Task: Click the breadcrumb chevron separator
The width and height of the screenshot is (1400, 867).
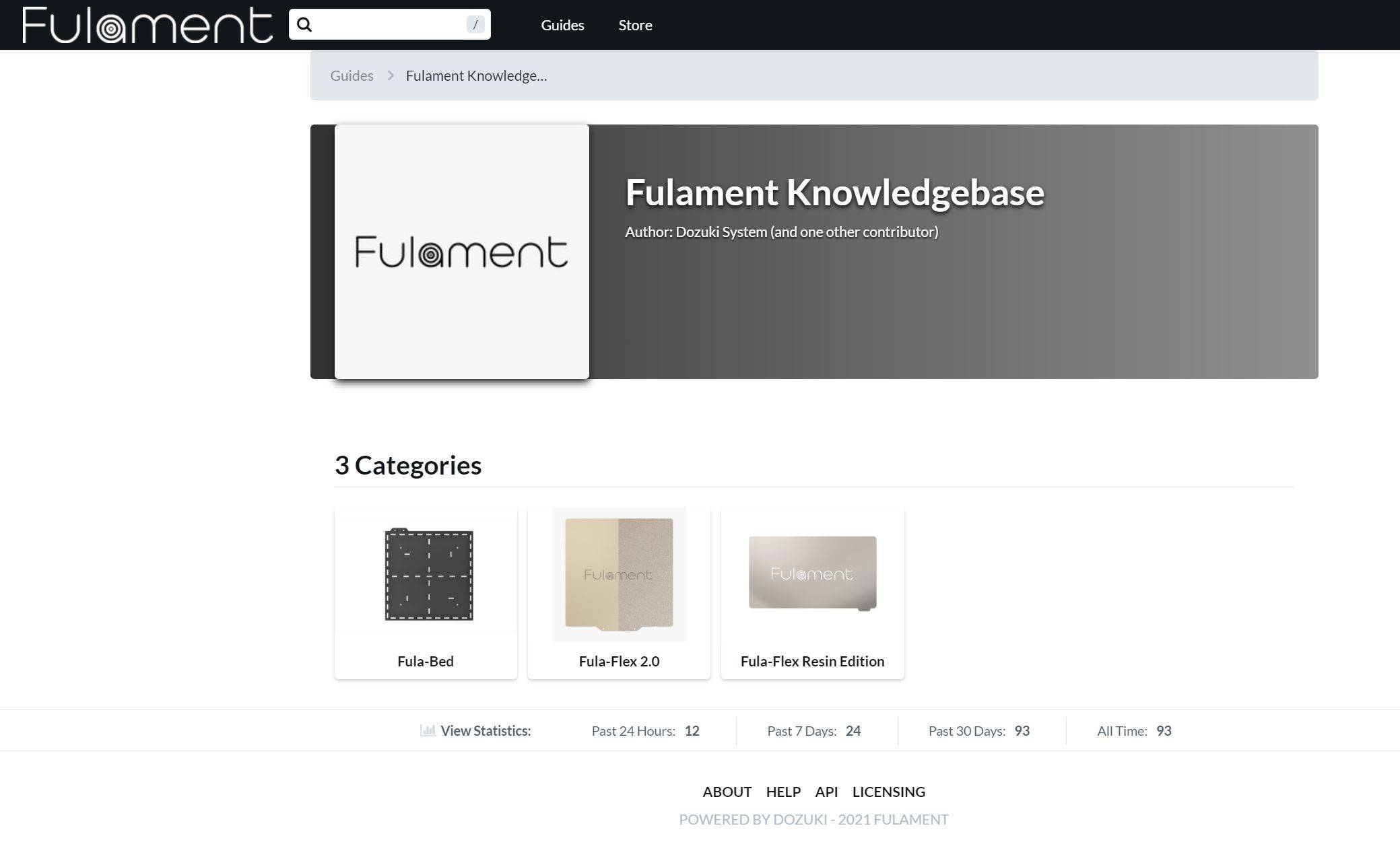Action: coord(390,75)
